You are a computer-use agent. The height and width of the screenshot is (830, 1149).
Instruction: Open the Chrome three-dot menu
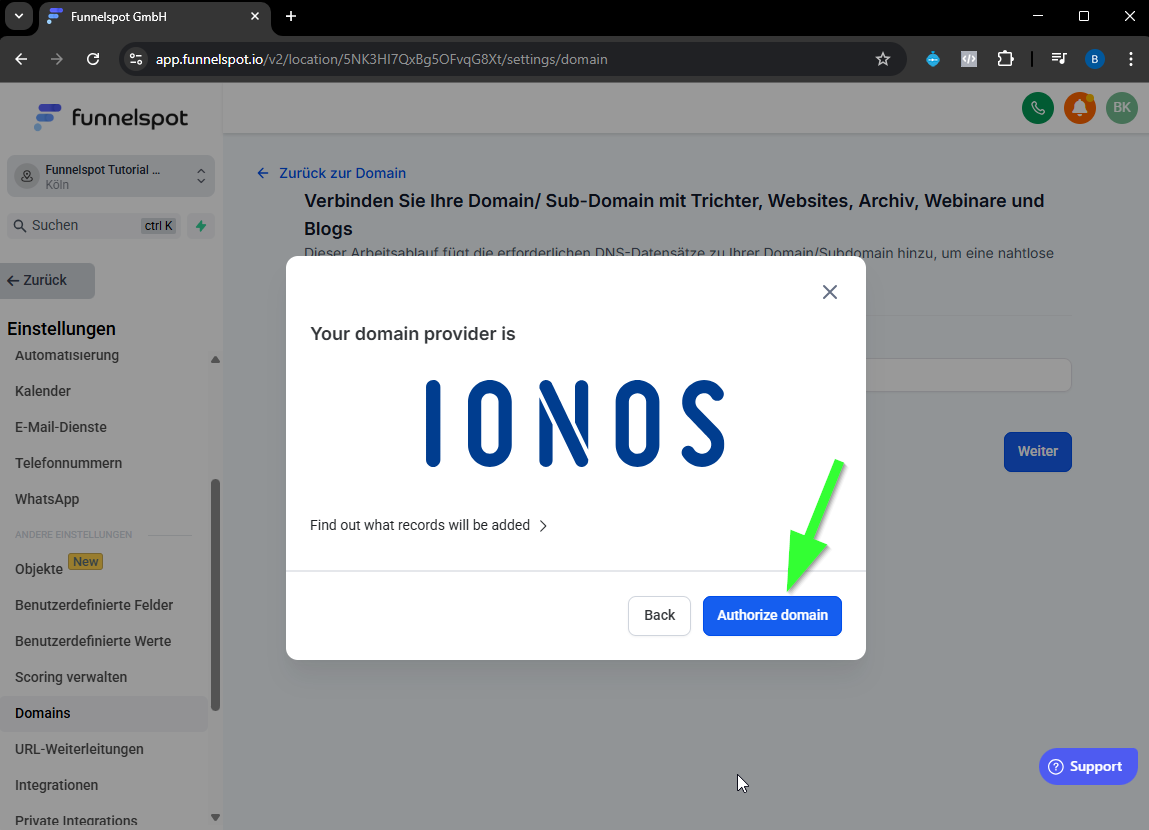click(1131, 59)
